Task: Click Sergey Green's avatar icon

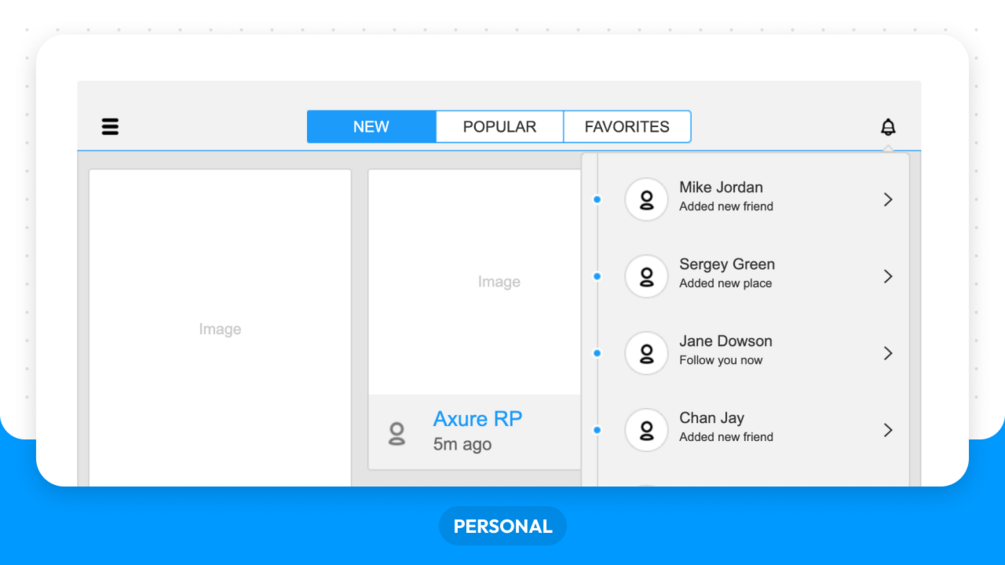Action: 647,277
